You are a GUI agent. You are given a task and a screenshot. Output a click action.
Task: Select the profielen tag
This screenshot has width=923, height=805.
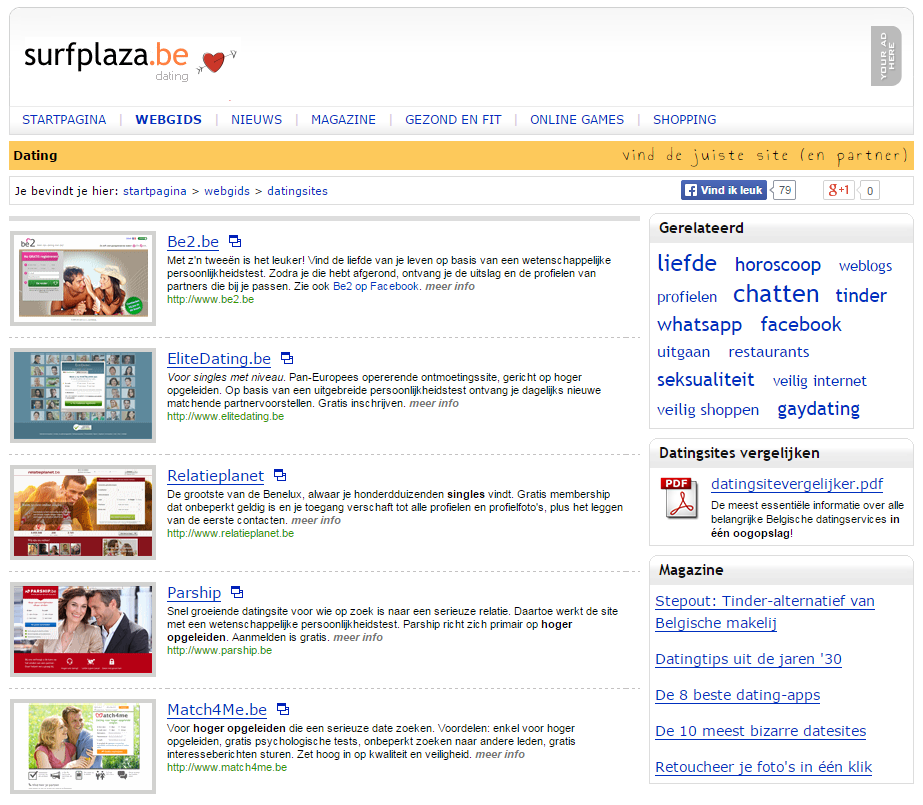coord(687,297)
